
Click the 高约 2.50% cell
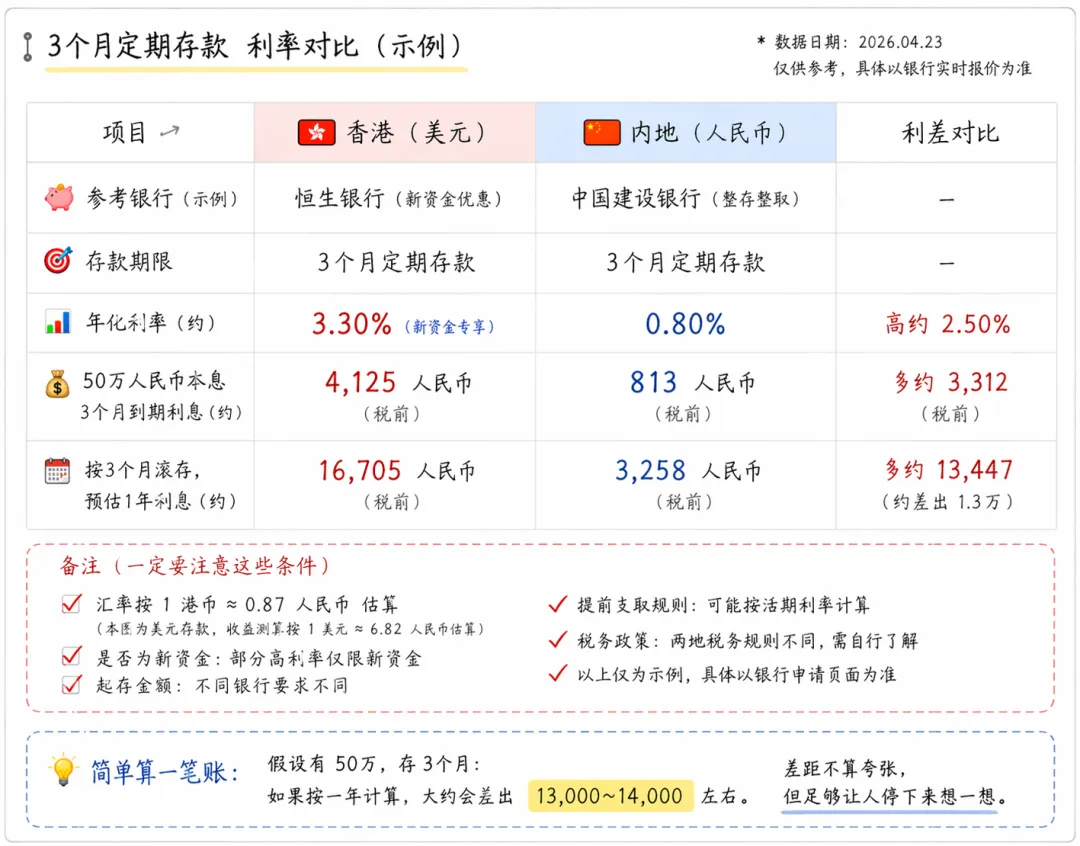coord(947,324)
